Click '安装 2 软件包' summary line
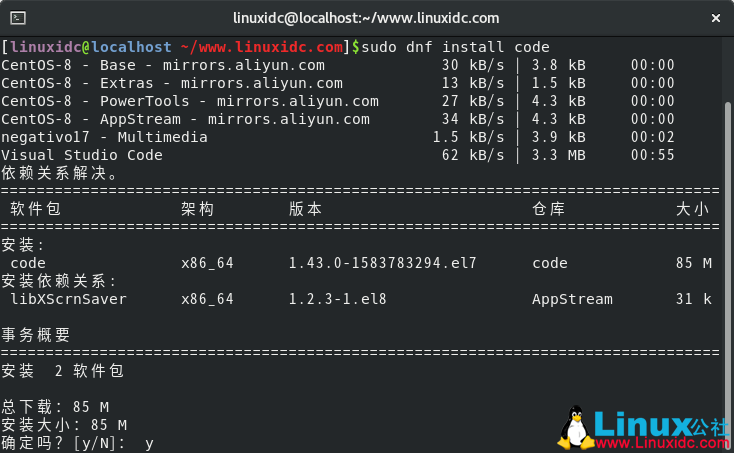The width and height of the screenshot is (734, 453). (63, 371)
